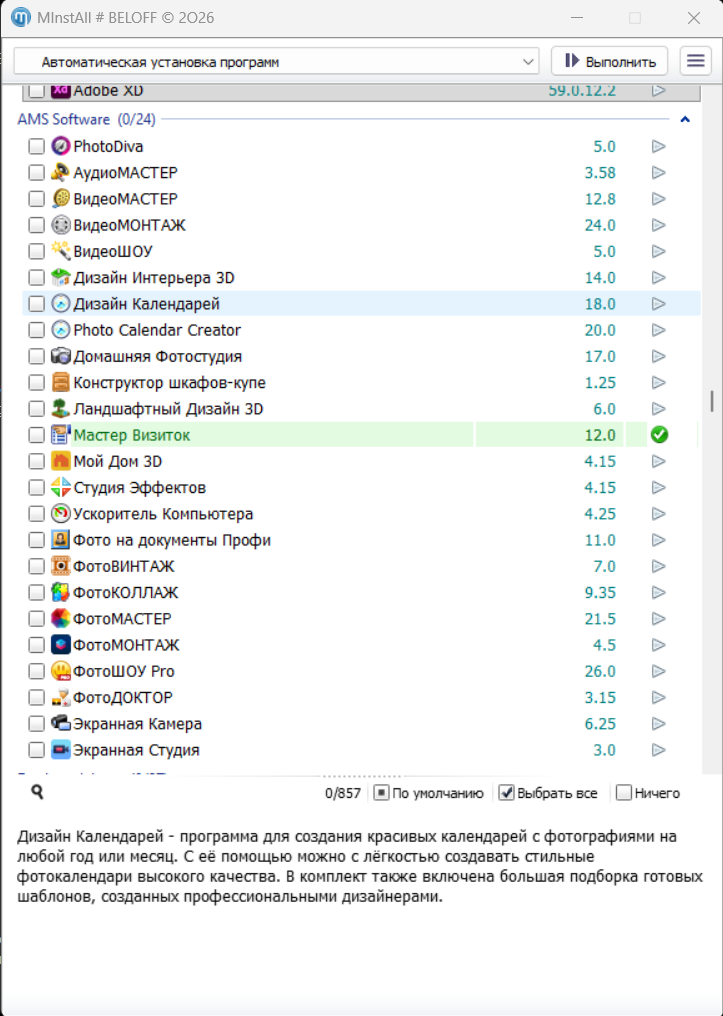Select the Ускоритель Компьютера row

tap(362, 514)
